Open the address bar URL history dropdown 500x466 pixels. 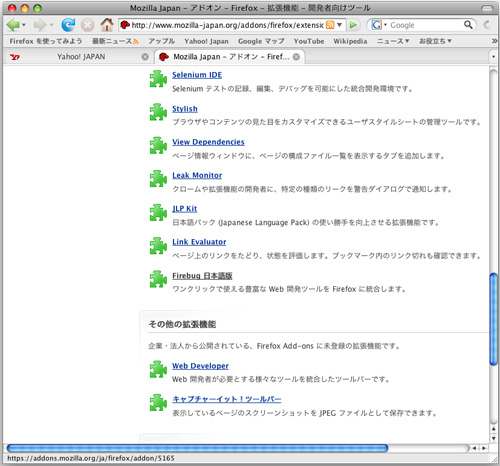point(339,25)
